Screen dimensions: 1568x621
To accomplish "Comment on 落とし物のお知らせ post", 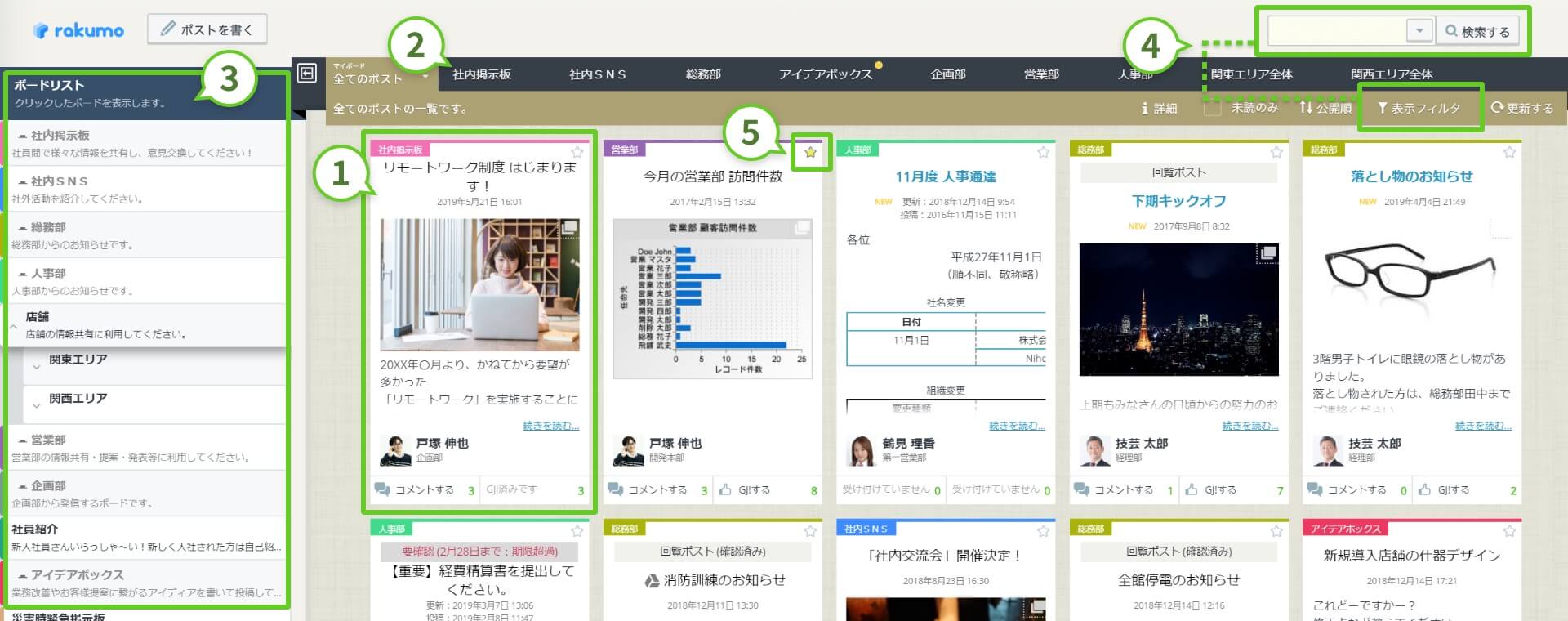I will click(x=1356, y=490).
